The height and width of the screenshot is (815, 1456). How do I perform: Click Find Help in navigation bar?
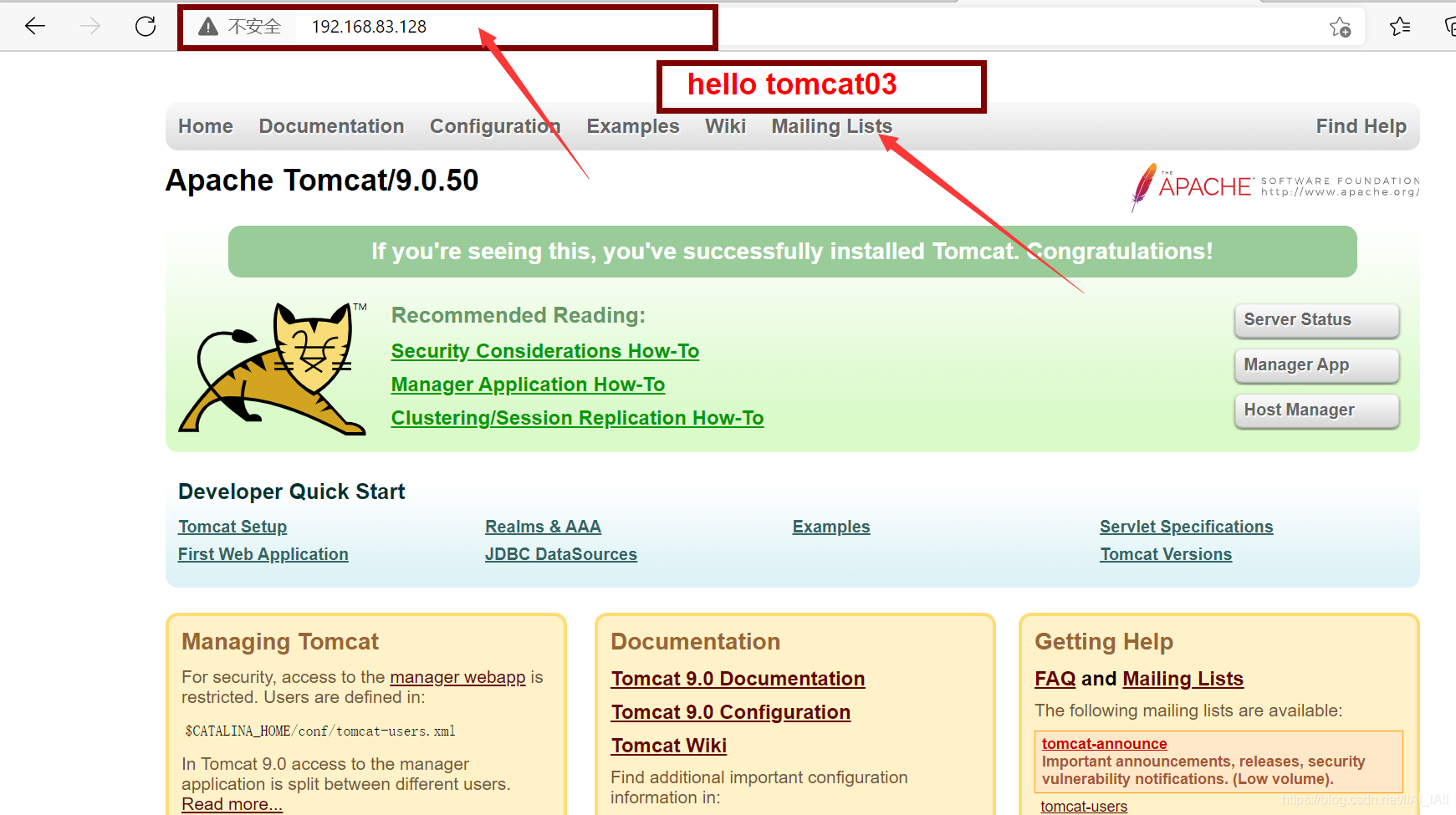(x=1361, y=126)
